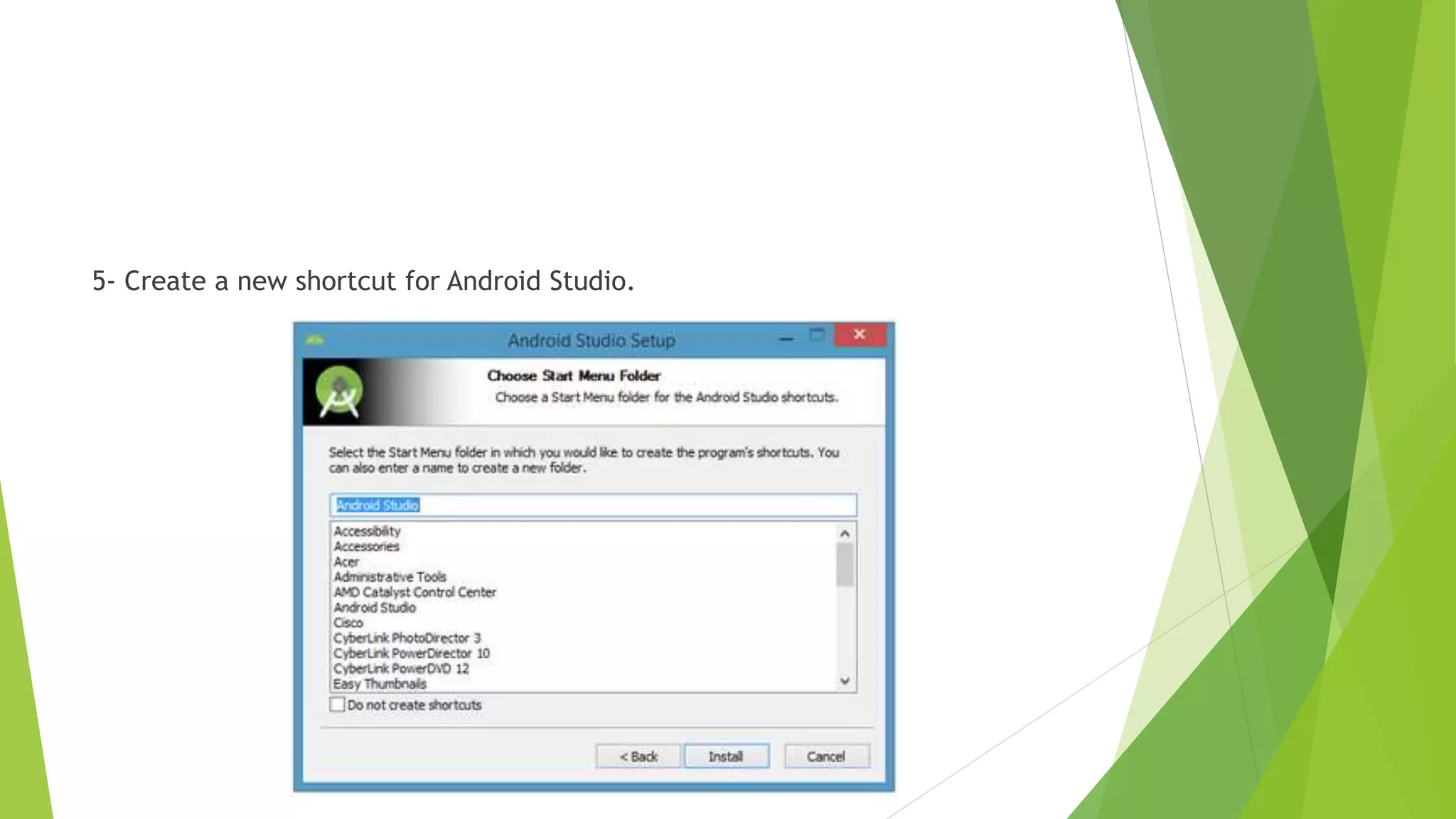Select the Cisco folder entry
1456x819 pixels.
click(x=348, y=623)
